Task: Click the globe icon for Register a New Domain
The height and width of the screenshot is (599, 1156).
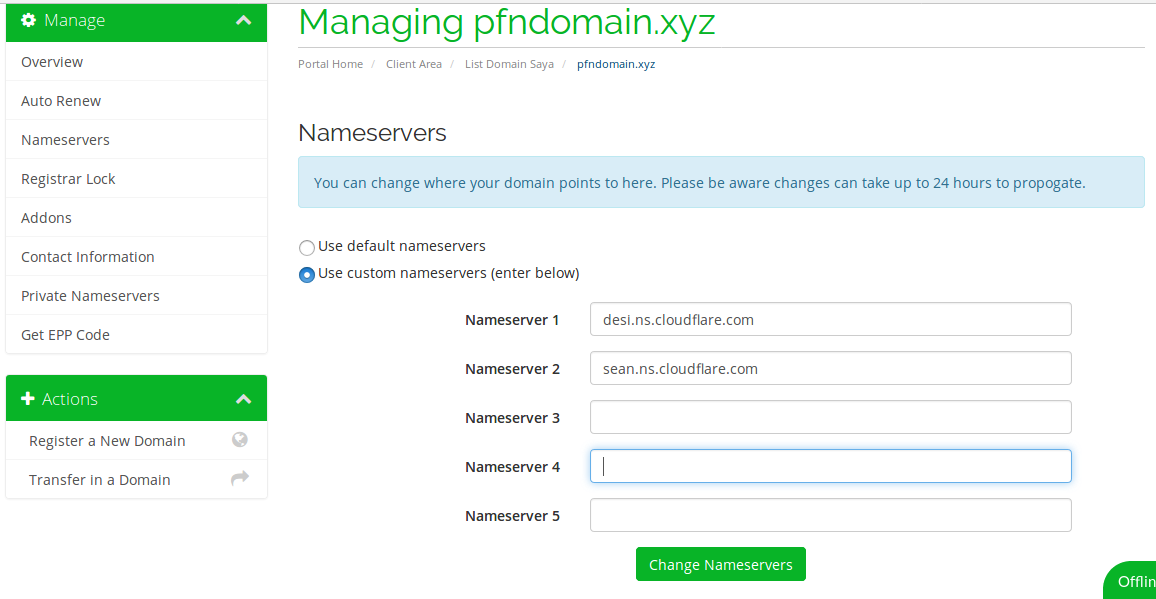Action: 240,440
